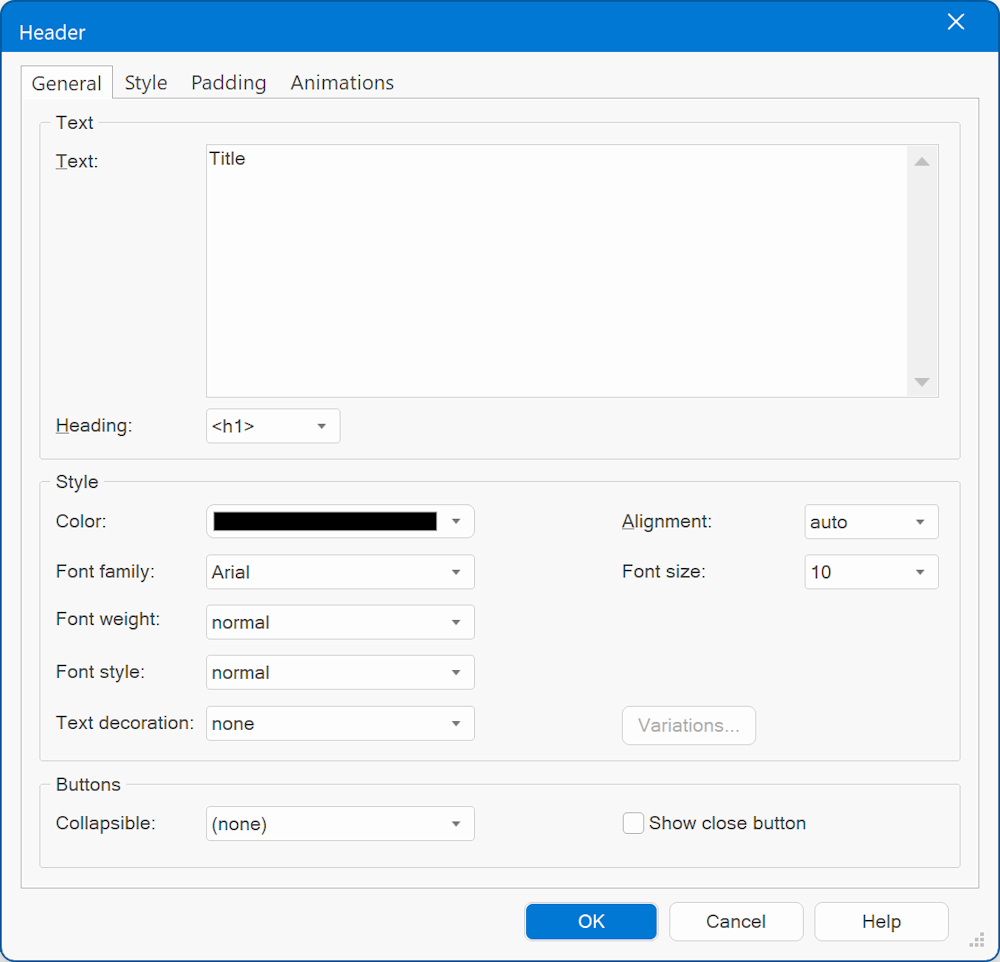Image resolution: width=1000 pixels, height=962 pixels.
Task: Click the text area scroll up arrow
Action: click(922, 161)
